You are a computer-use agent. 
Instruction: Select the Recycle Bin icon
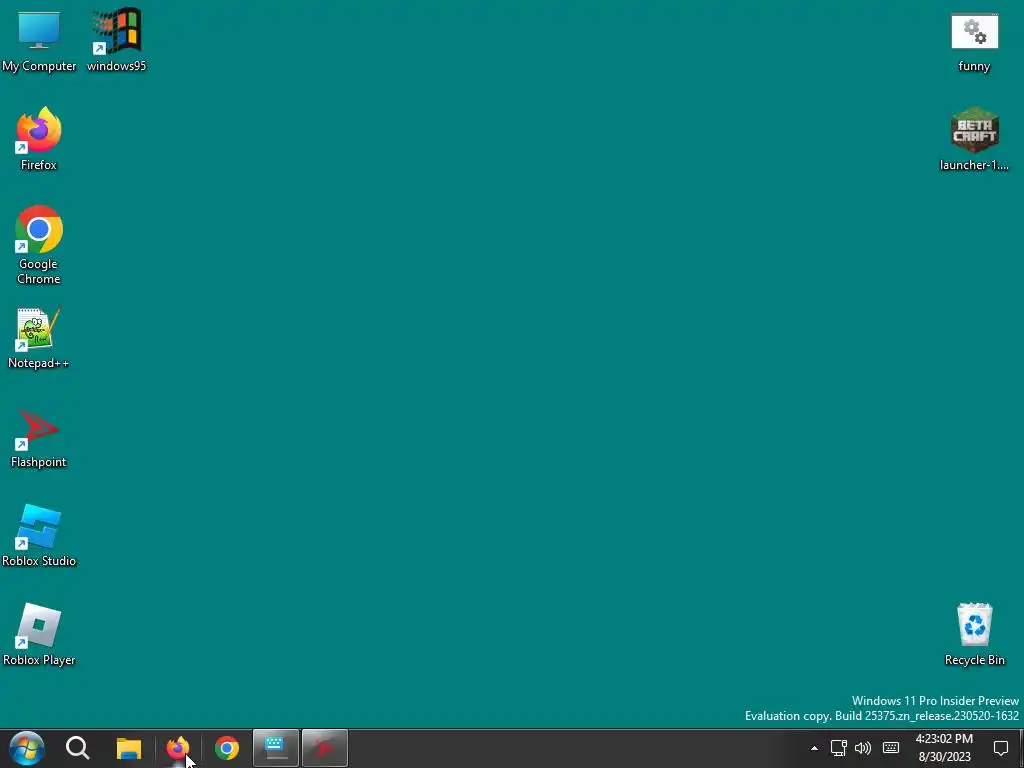[x=974, y=635]
